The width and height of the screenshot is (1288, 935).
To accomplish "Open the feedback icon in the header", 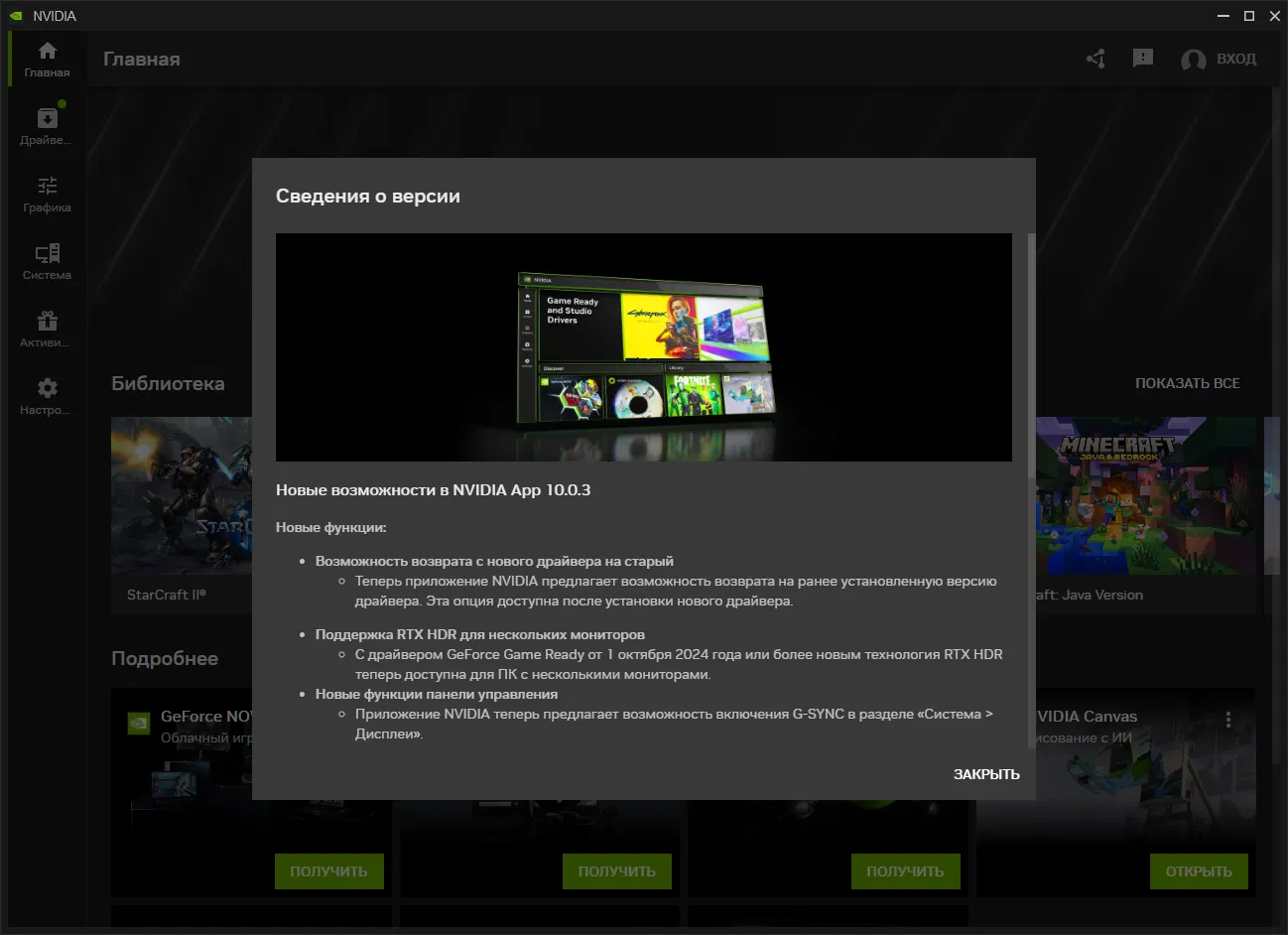I will [x=1143, y=59].
